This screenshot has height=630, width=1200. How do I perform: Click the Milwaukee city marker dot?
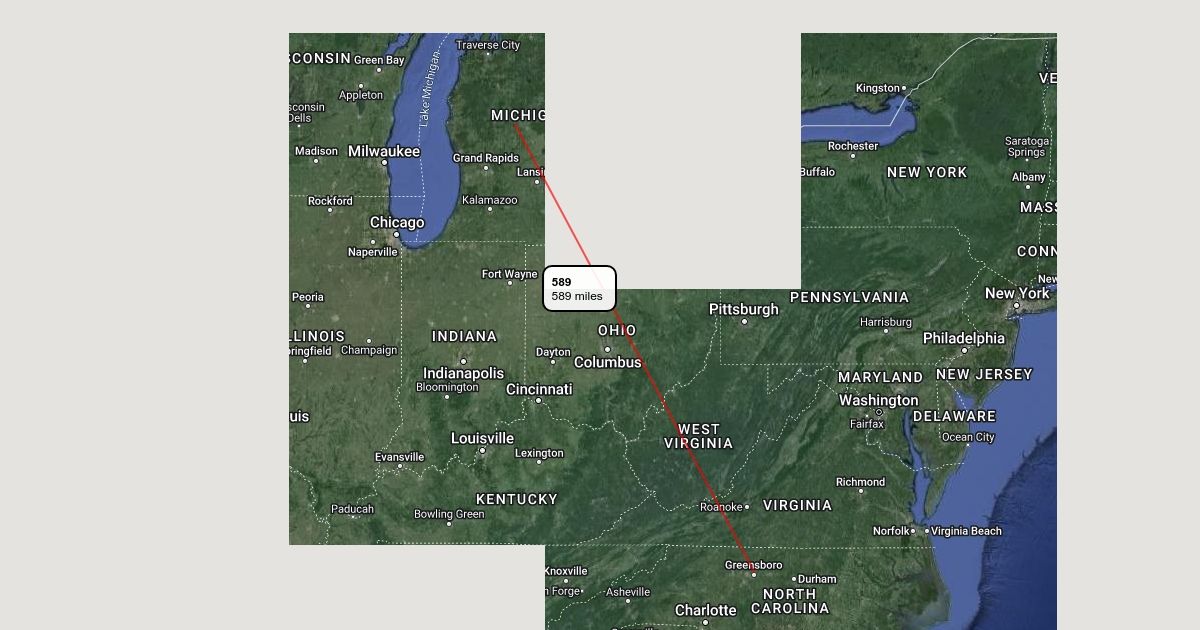(x=384, y=162)
